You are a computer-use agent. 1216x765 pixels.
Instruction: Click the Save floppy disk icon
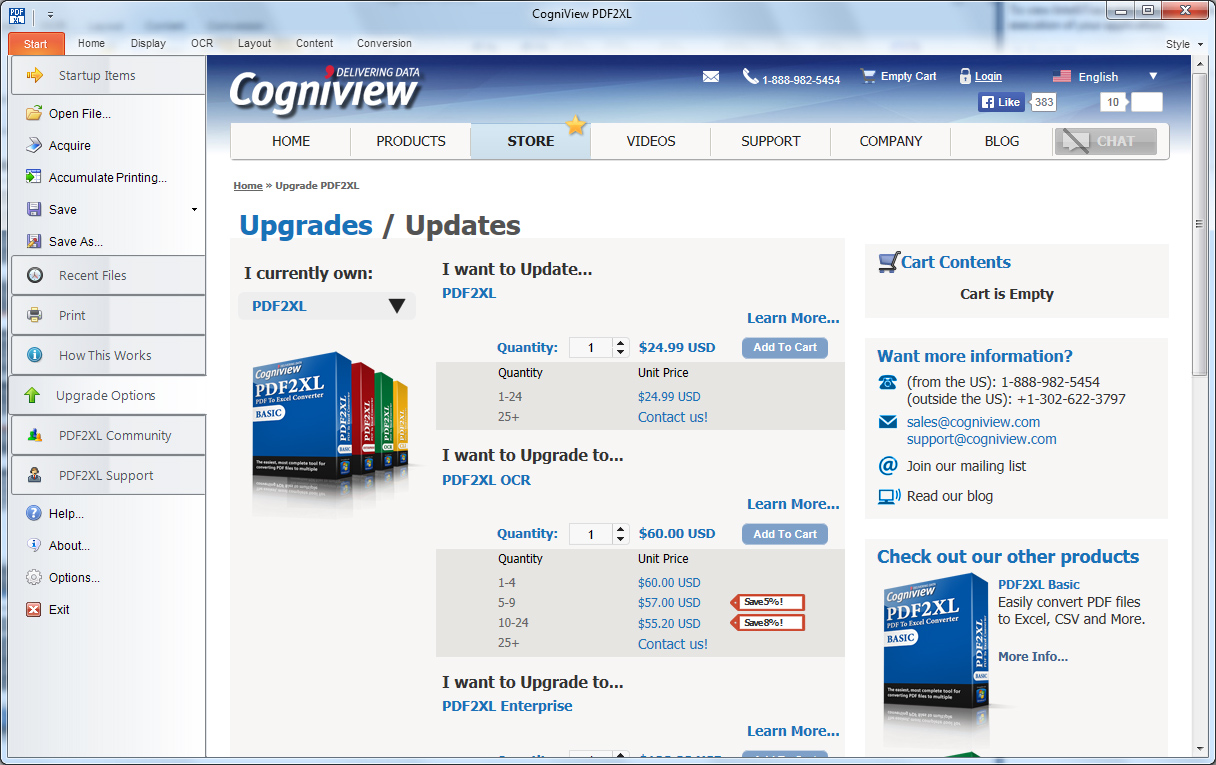click(34, 209)
